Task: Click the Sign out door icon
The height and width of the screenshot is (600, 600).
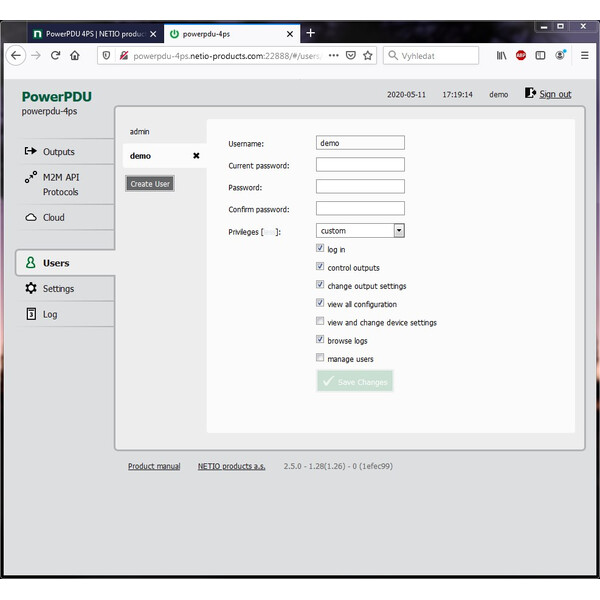Action: click(530, 94)
